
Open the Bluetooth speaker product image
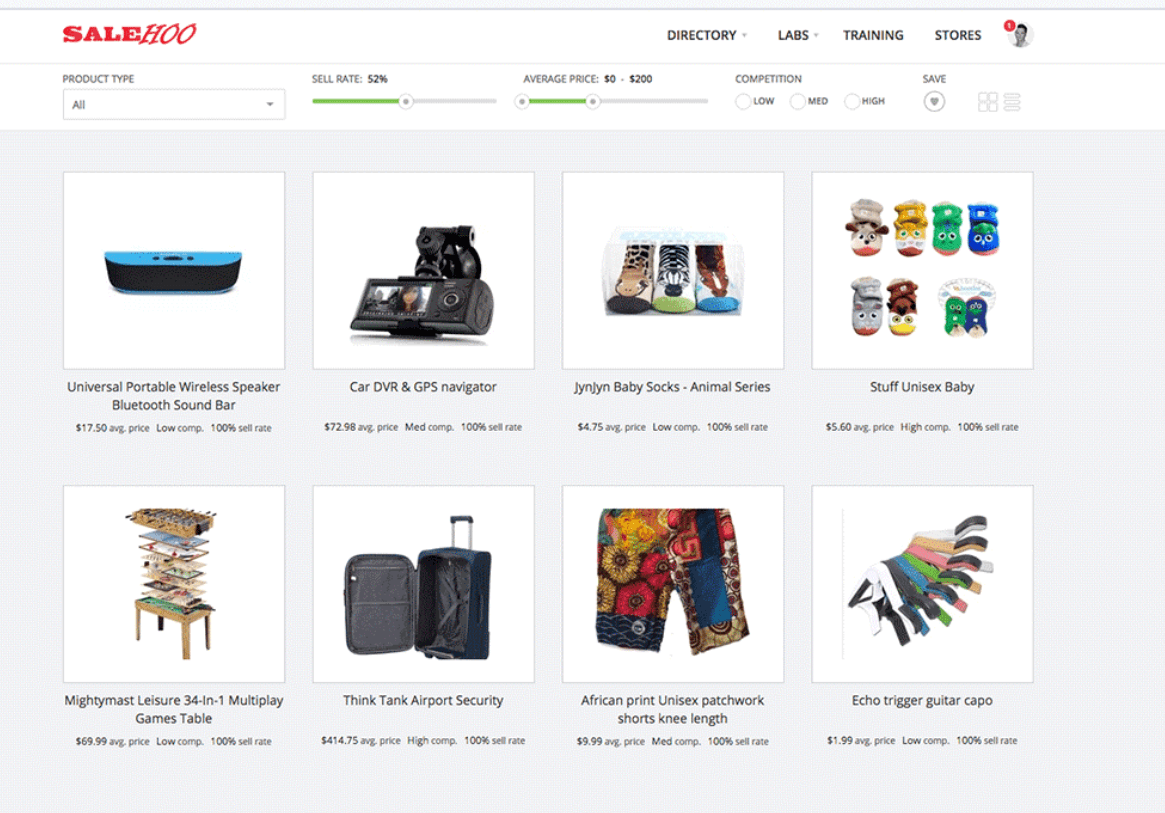point(174,271)
